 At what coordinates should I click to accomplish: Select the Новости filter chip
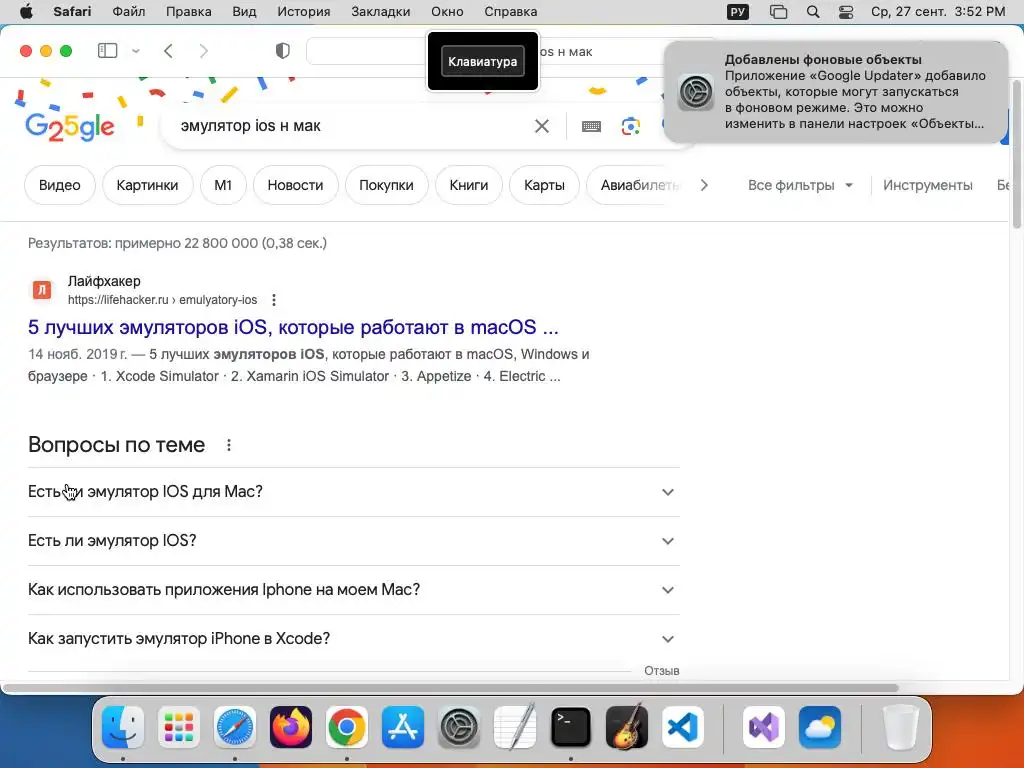coord(295,185)
